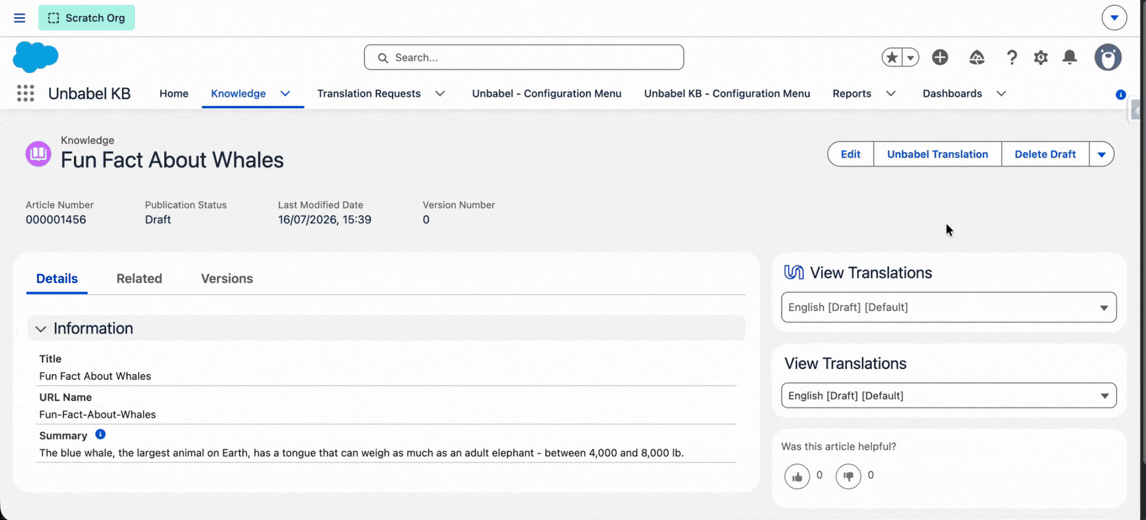The width and height of the screenshot is (1146, 520).
Task: Click the user profile avatar
Action: 1108,57
